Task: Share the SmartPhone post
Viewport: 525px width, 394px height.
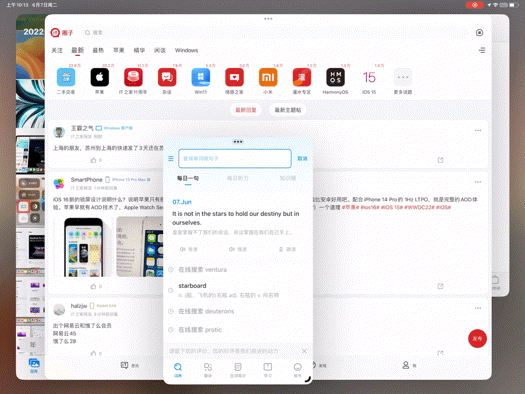Action: [440, 286]
